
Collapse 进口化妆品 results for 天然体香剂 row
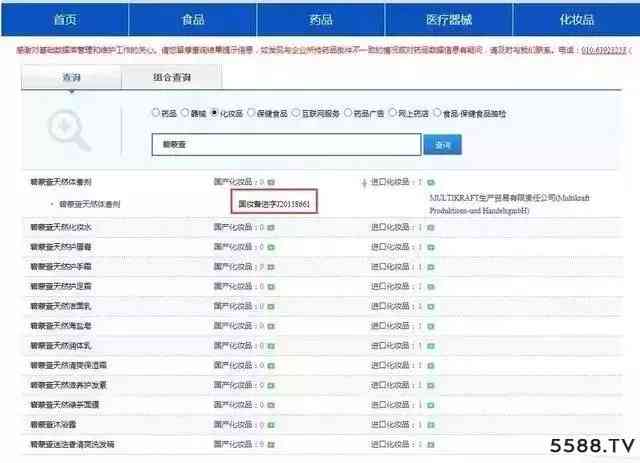pyautogui.click(x=430, y=183)
